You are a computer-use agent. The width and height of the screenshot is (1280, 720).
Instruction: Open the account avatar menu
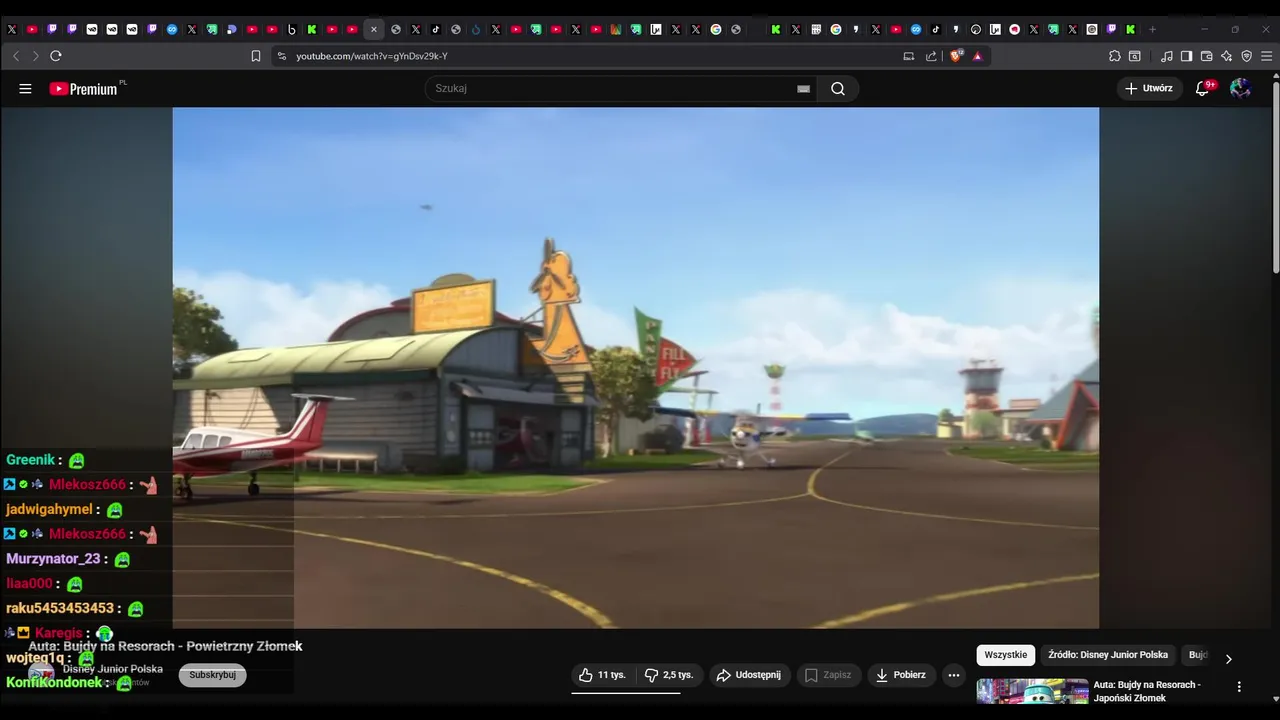coord(1240,88)
